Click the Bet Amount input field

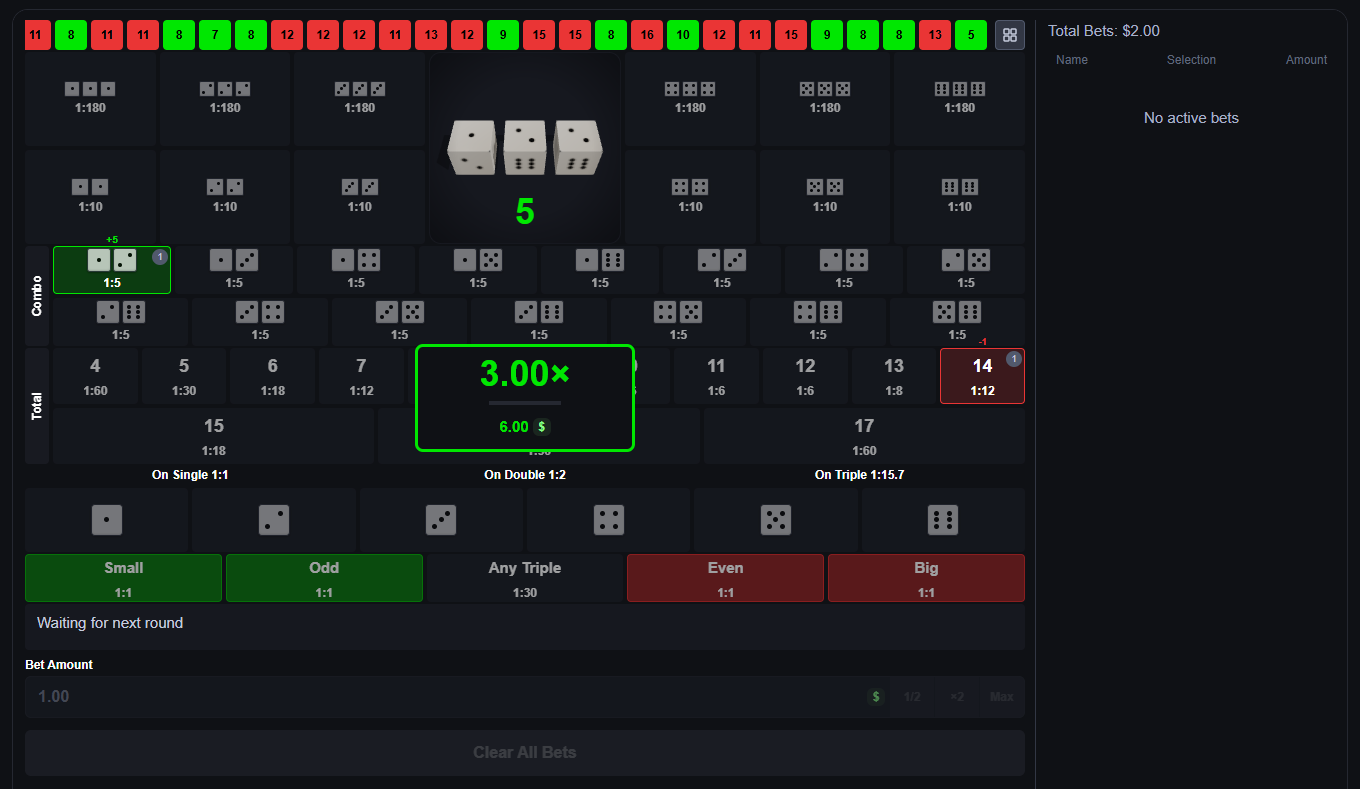(445, 697)
